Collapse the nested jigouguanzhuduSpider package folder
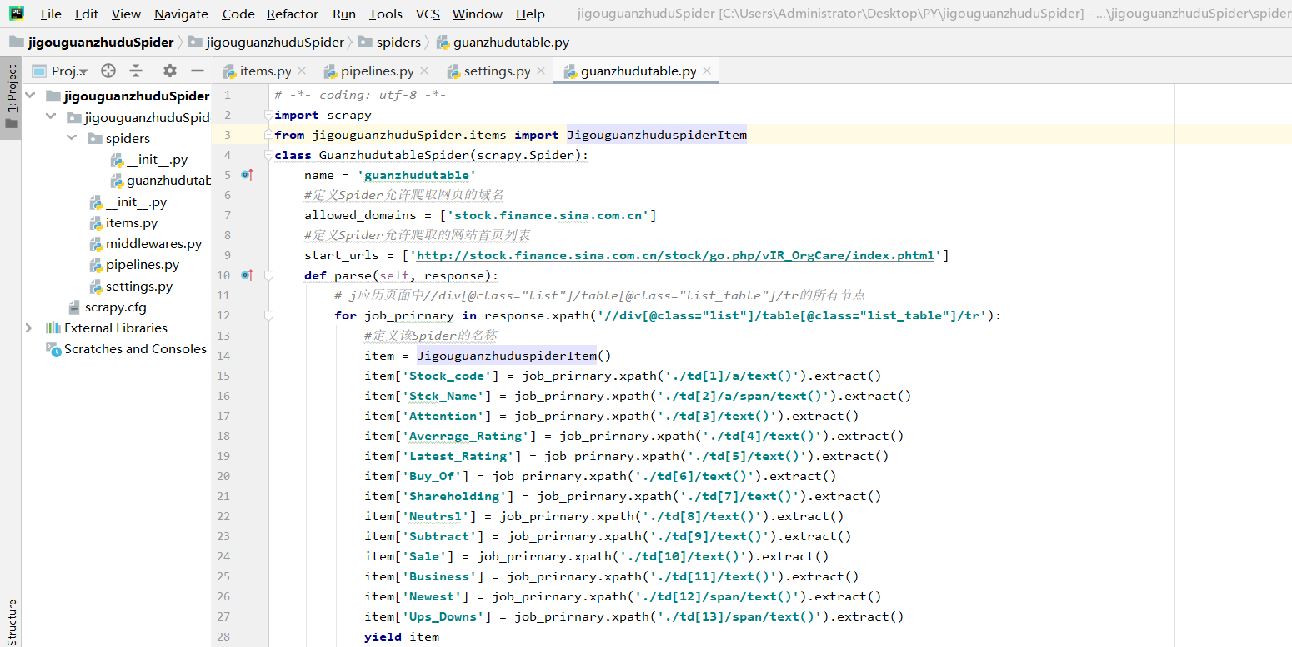Image resolution: width=1292 pixels, height=647 pixels. (53, 117)
